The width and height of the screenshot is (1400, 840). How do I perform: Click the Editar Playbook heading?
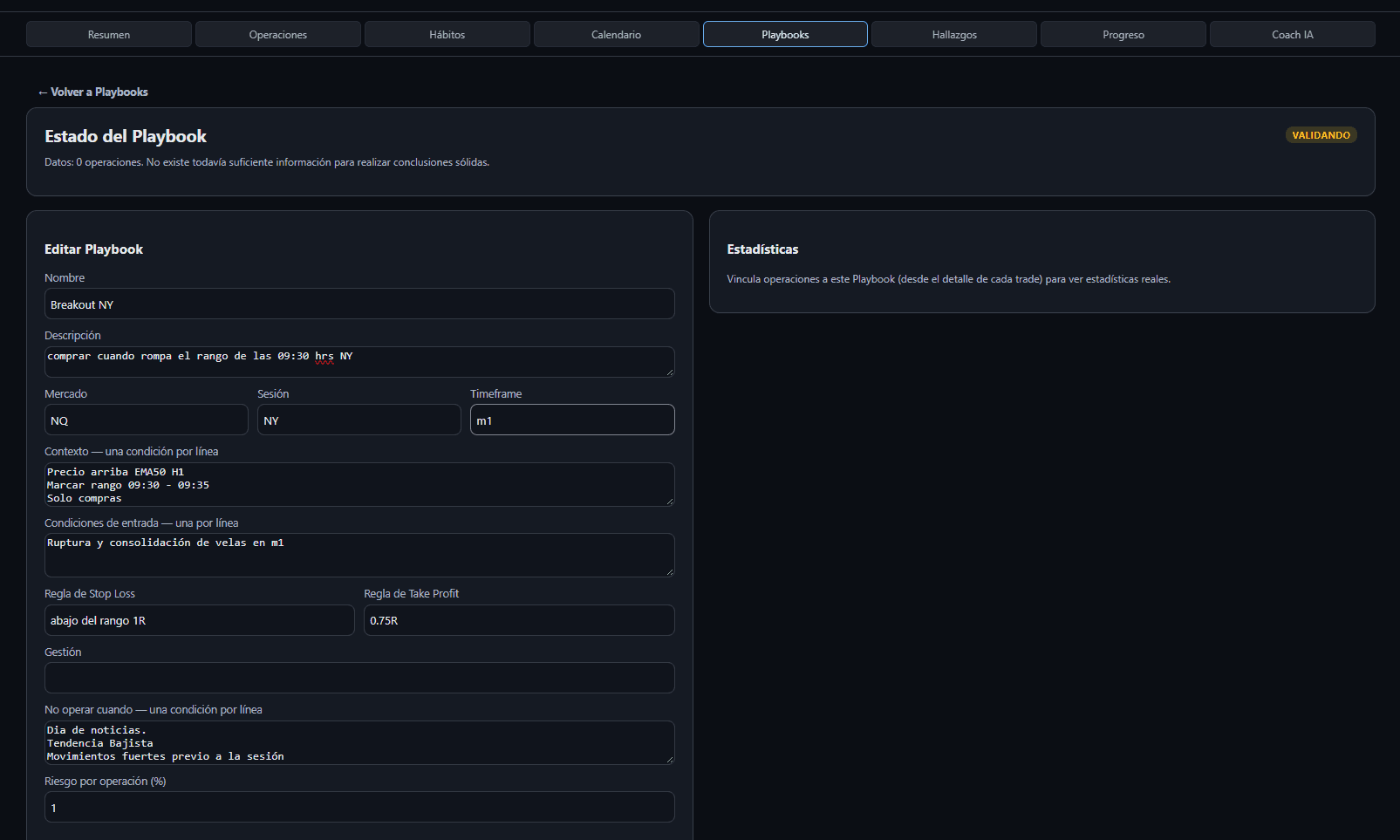pos(93,249)
